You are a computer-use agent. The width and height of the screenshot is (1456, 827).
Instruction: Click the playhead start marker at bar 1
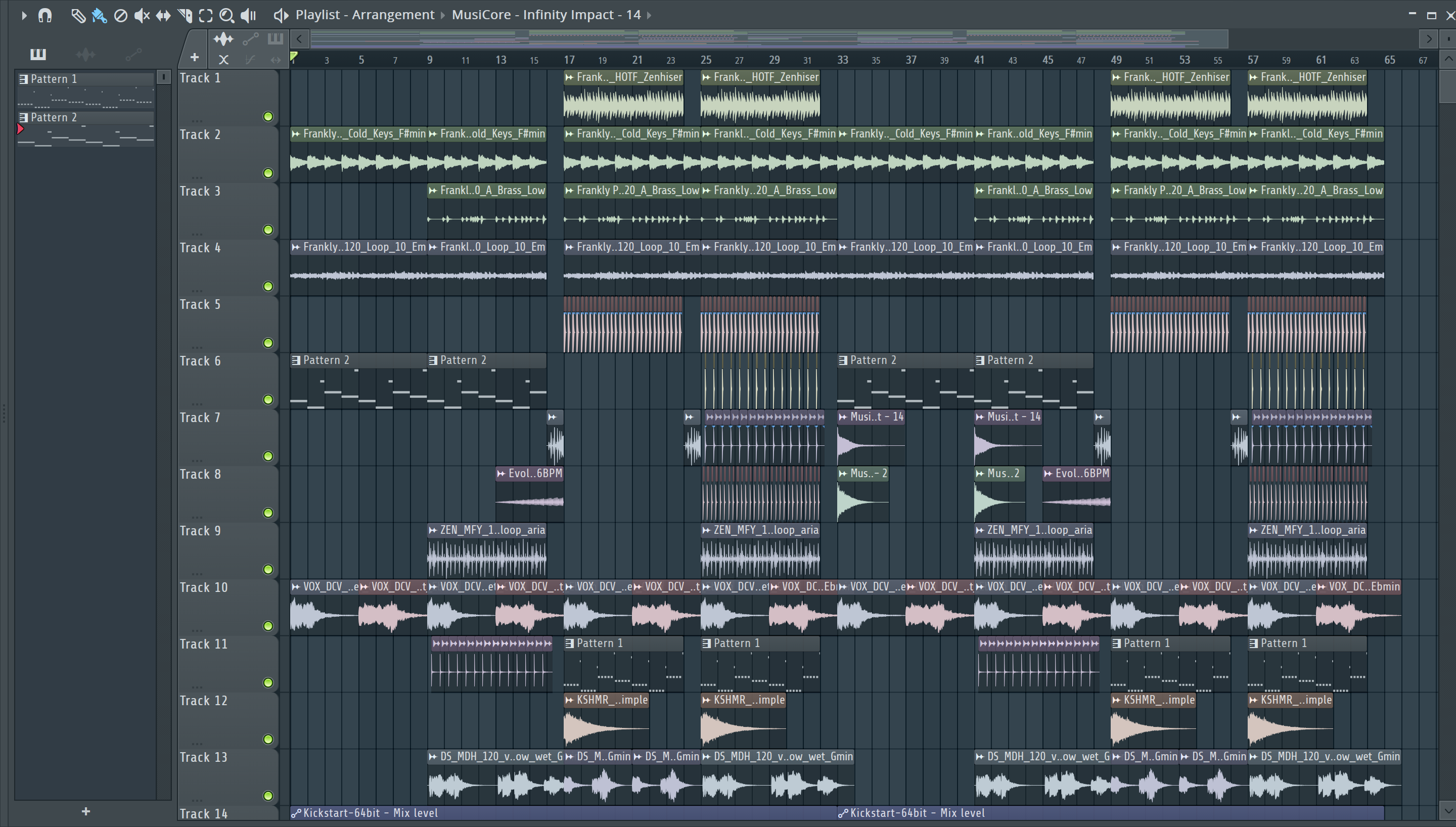[x=294, y=56]
